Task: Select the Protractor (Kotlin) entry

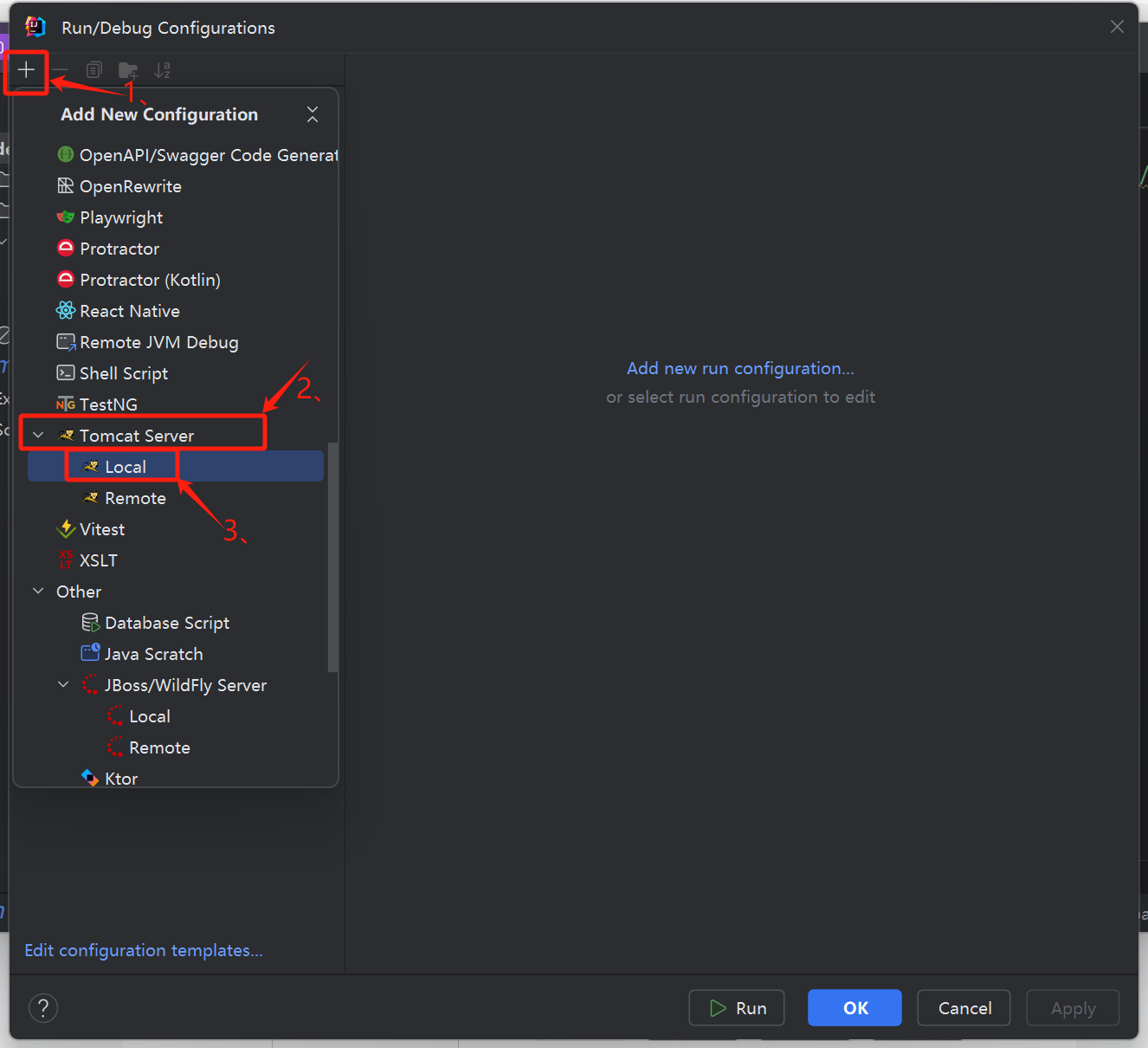Action: [x=176, y=280]
